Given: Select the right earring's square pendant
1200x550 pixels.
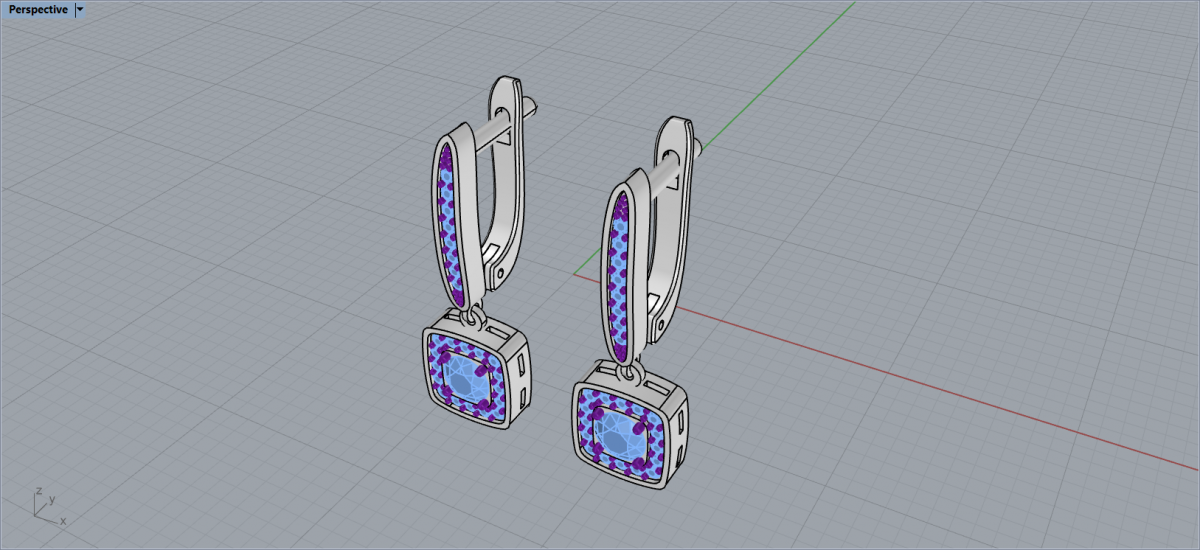Looking at the screenshot, I should (630, 423).
